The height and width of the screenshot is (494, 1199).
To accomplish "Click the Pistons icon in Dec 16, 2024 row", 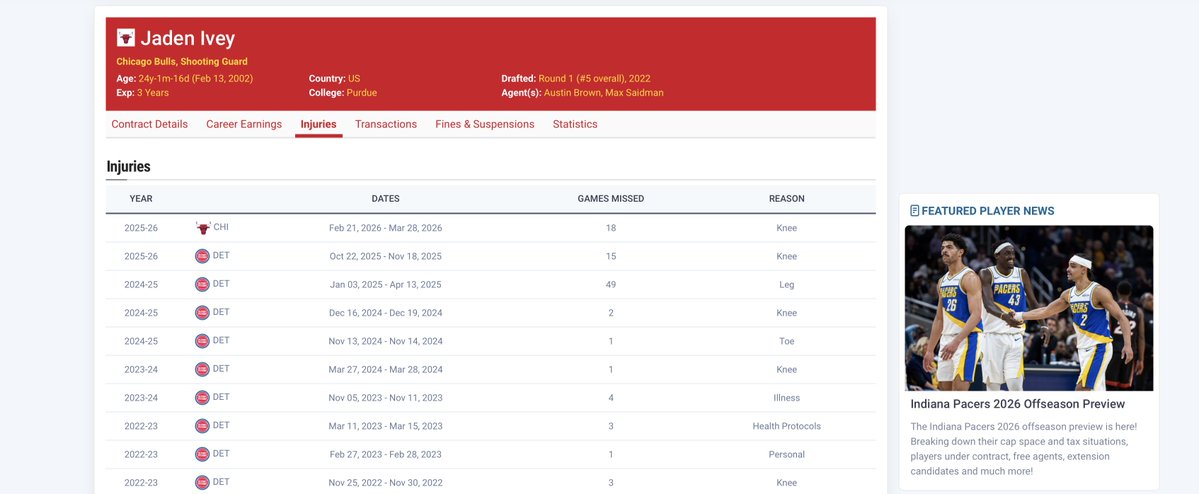I will point(203,313).
